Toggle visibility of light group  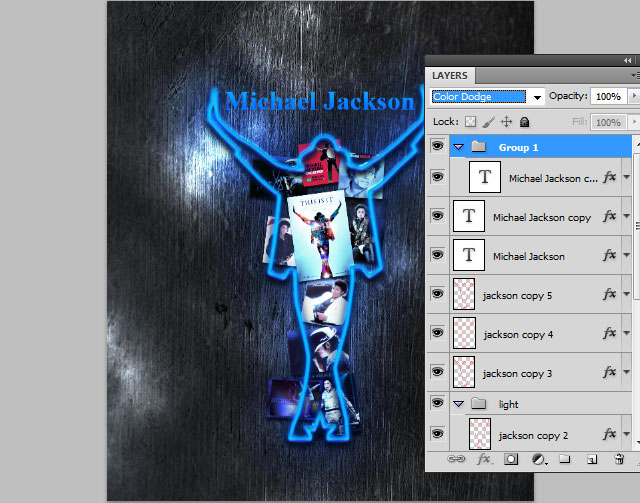tap(438, 403)
